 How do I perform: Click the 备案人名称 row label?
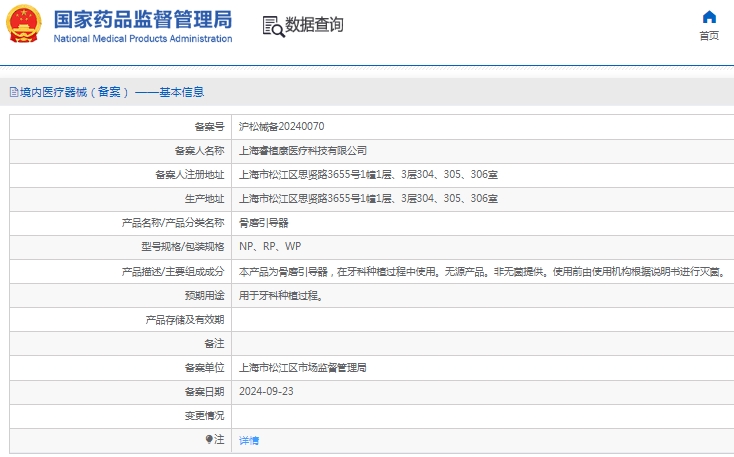(199, 151)
